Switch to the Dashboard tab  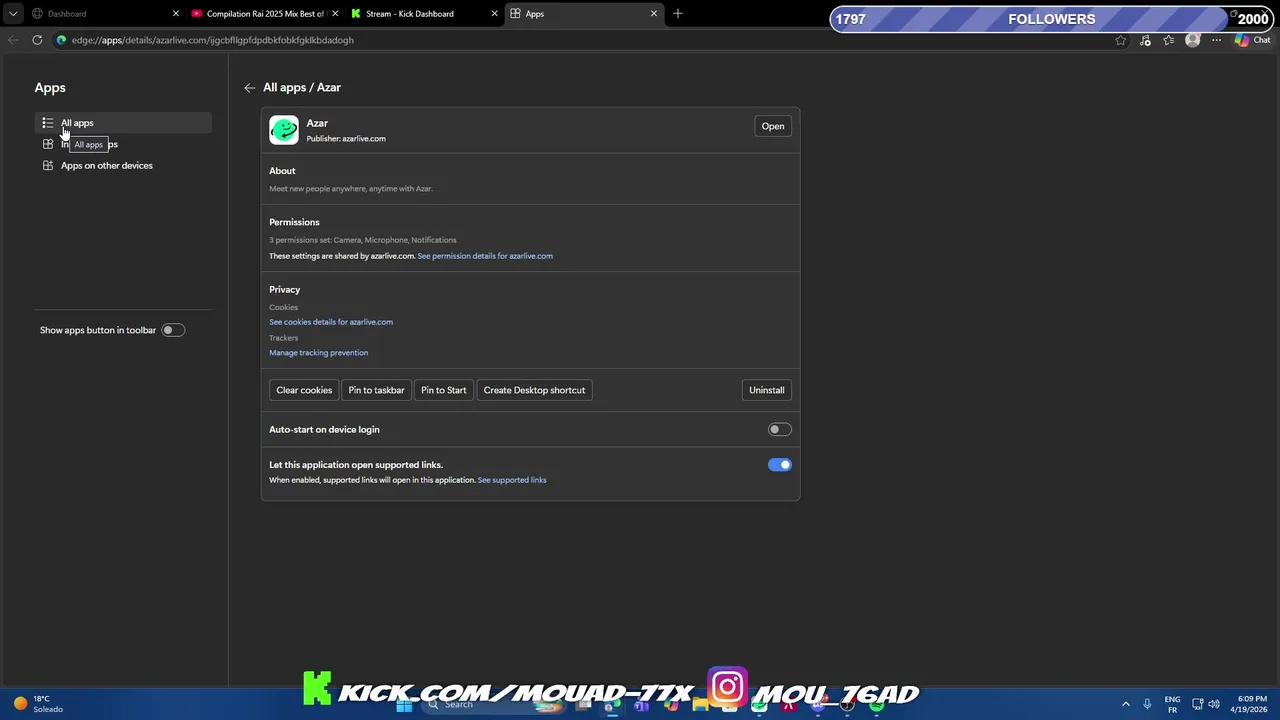[x=105, y=14]
